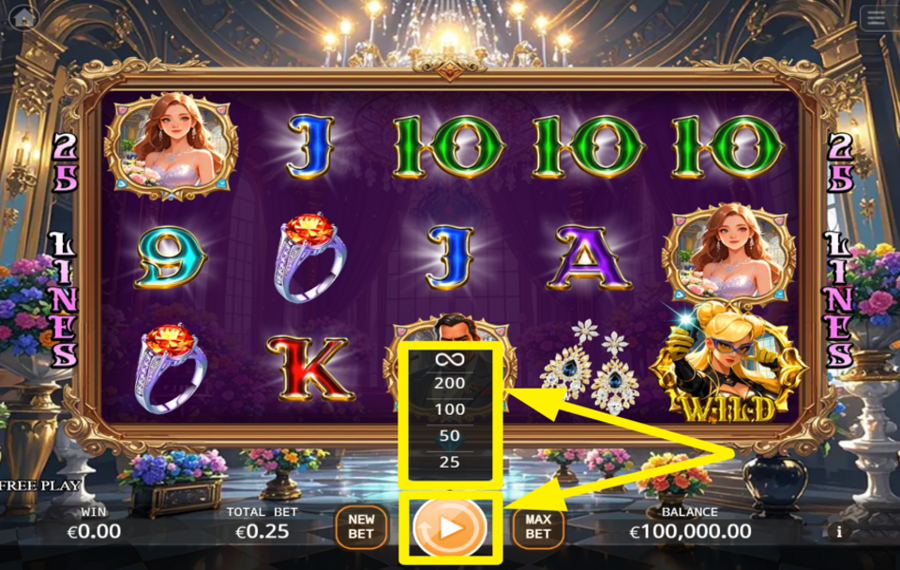900x570 pixels.
Task: Click the purple A symbol
Action: (588, 257)
